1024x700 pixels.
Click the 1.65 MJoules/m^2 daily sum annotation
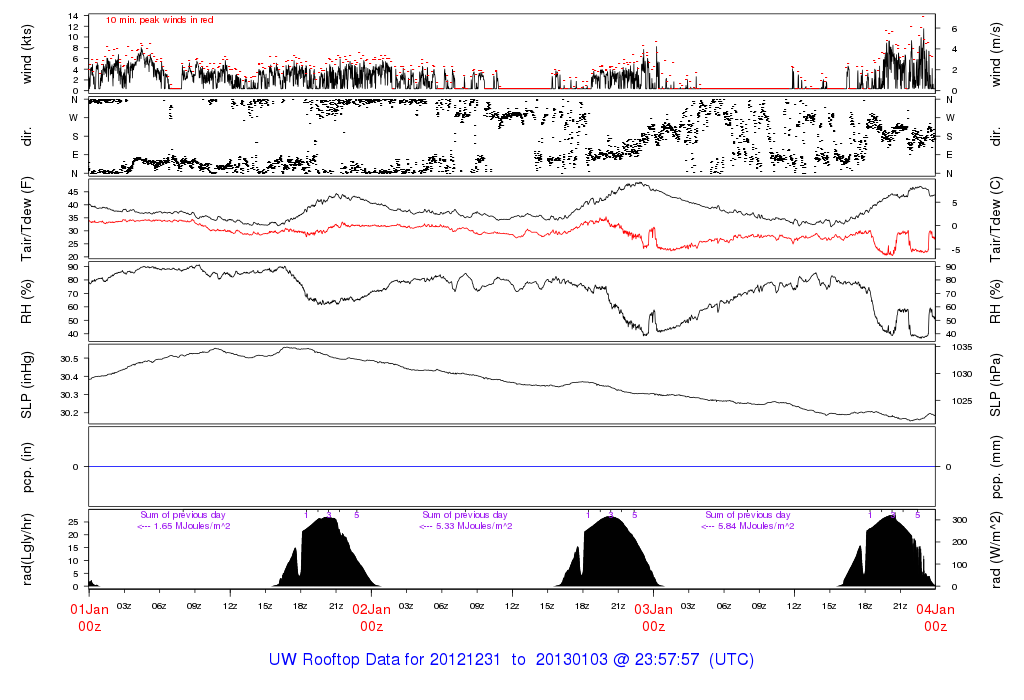(x=184, y=527)
